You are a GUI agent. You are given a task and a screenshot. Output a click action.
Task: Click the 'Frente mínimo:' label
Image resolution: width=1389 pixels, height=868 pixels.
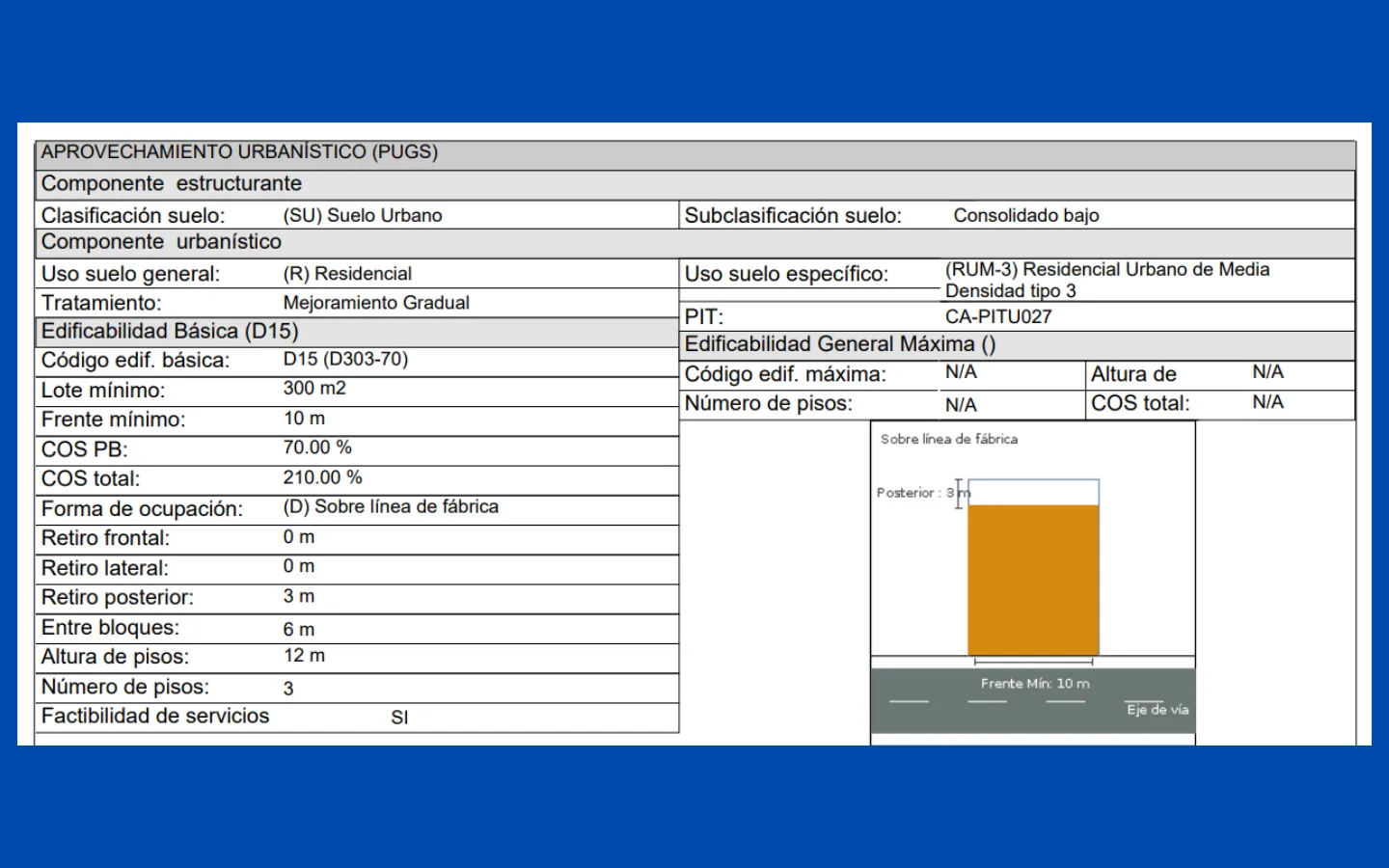coord(113,420)
